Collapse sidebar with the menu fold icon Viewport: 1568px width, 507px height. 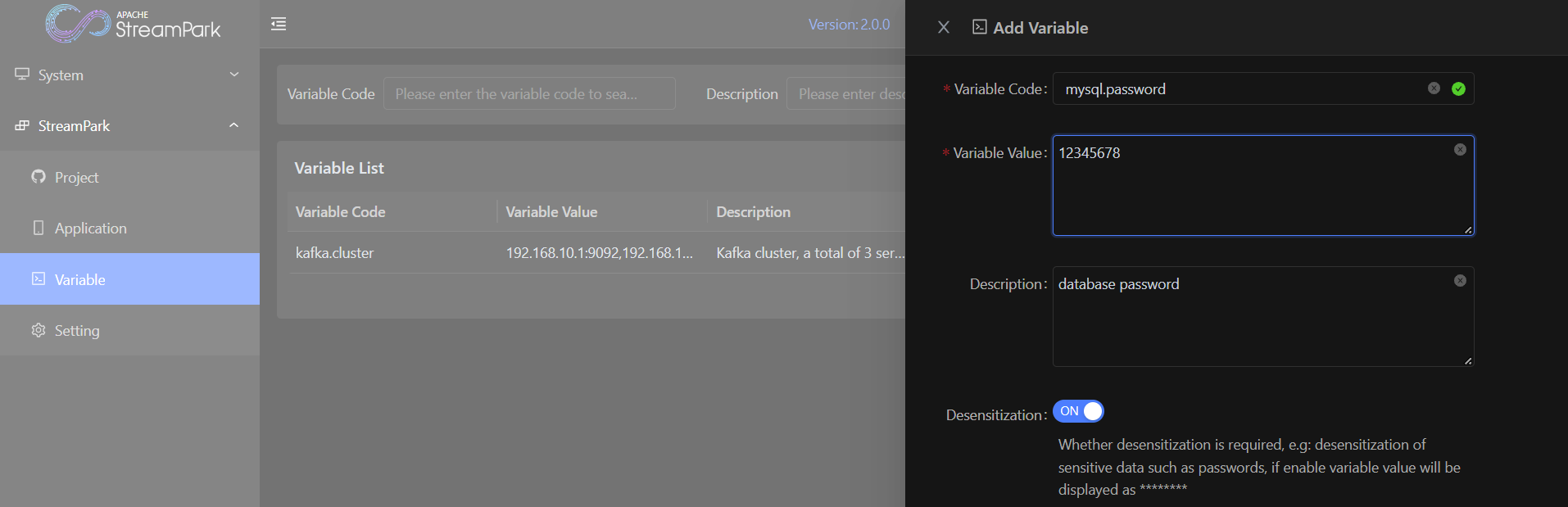click(x=279, y=24)
